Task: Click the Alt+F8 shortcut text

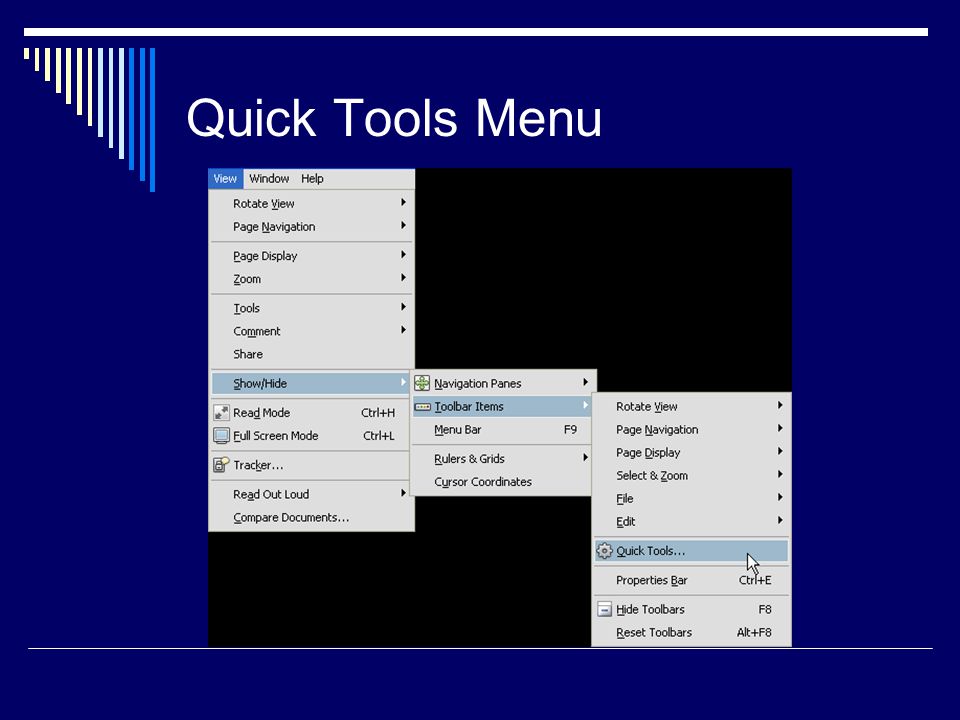Action: [x=754, y=632]
